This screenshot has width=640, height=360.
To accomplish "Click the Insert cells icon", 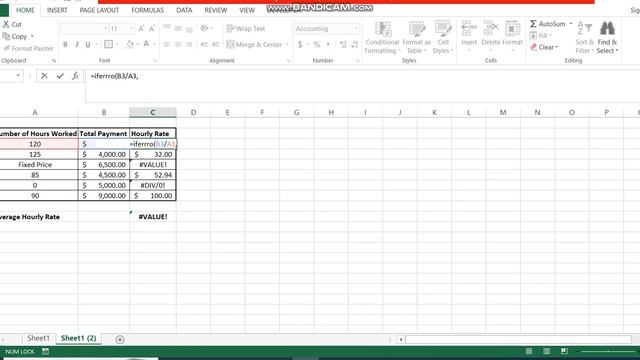I will tap(469, 29).
